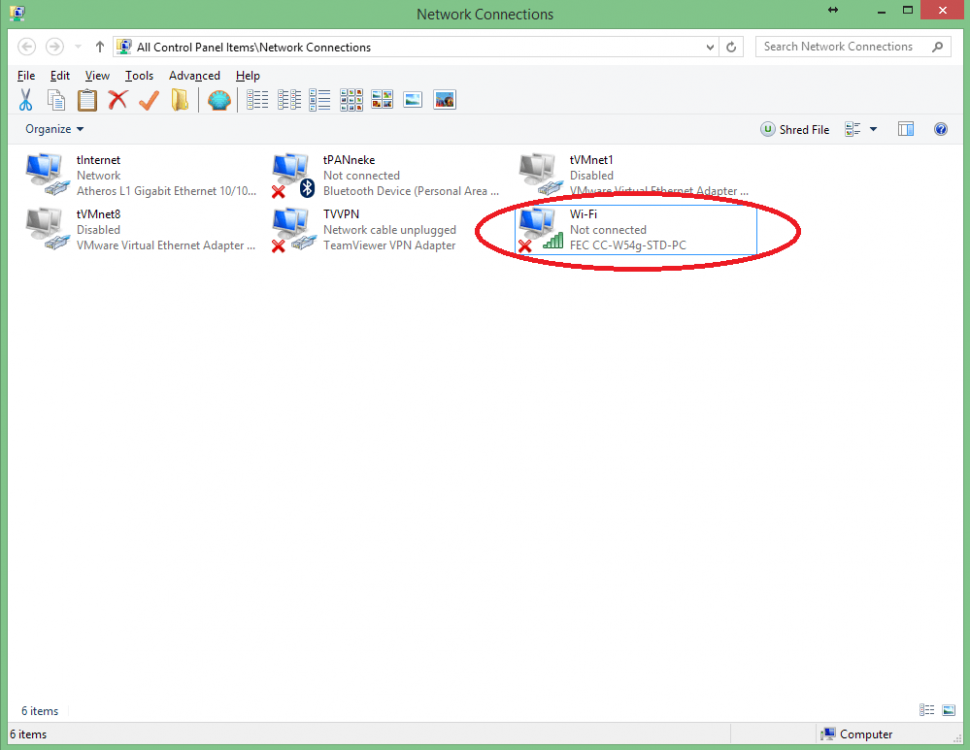
Task: Click the orange checkmark Properties icon
Action: point(149,100)
